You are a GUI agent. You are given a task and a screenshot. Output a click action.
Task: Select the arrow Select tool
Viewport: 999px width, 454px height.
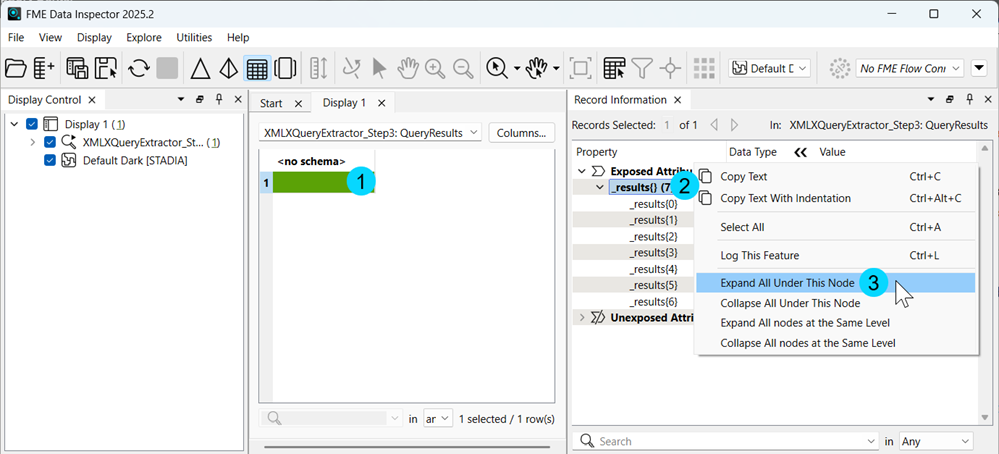[380, 68]
